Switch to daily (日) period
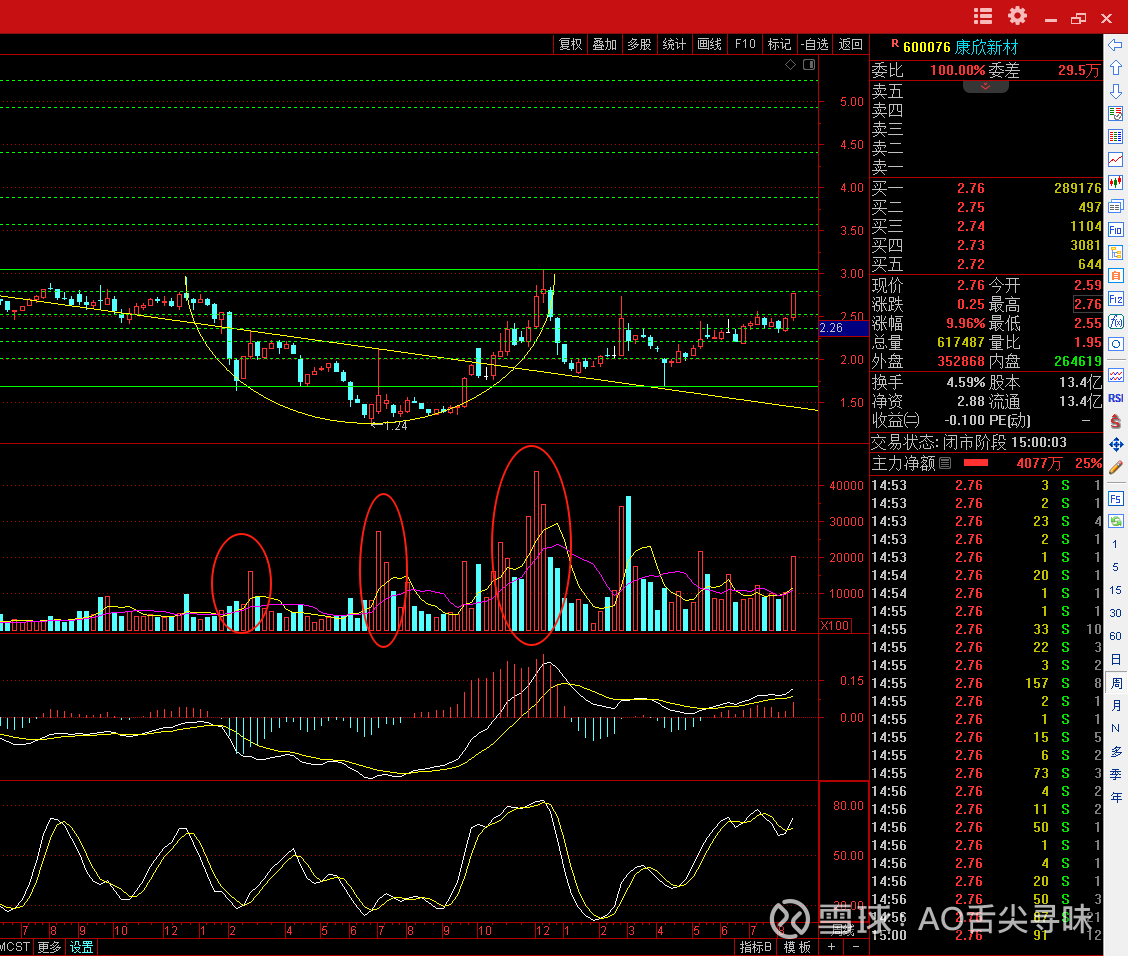 pos(1115,660)
